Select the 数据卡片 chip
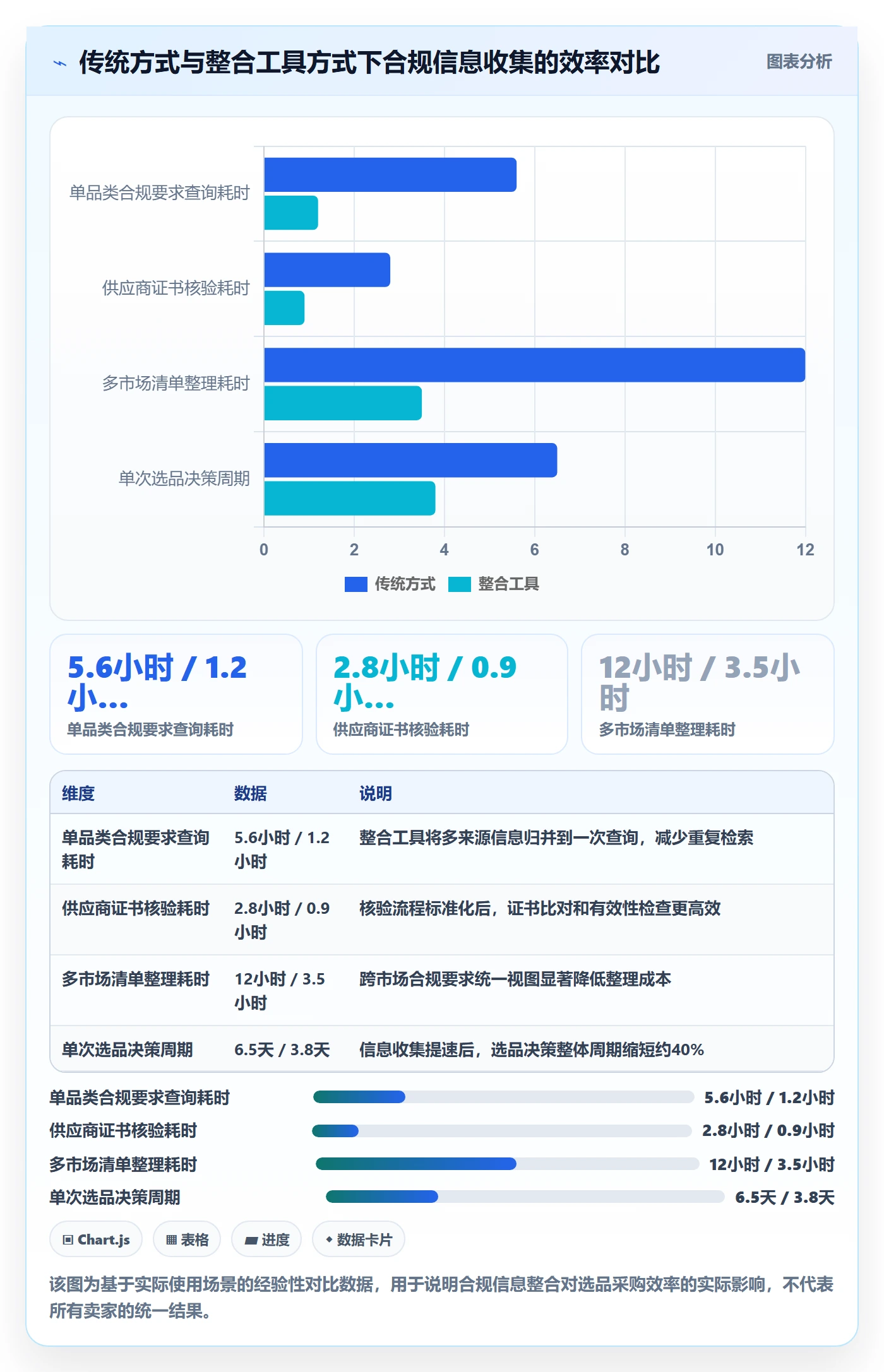Viewport: 884px width, 1372px height. pos(359,1239)
